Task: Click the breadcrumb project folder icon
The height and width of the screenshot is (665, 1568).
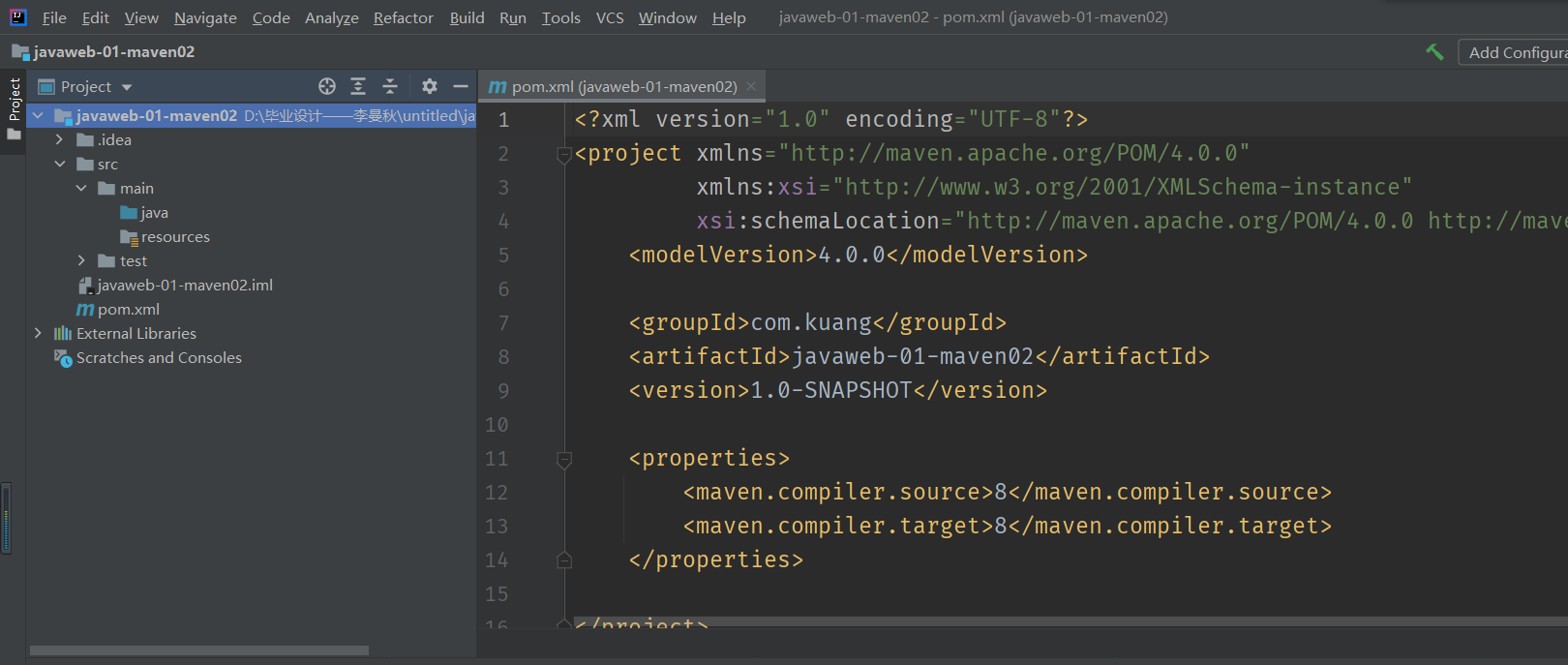Action: coord(20,51)
